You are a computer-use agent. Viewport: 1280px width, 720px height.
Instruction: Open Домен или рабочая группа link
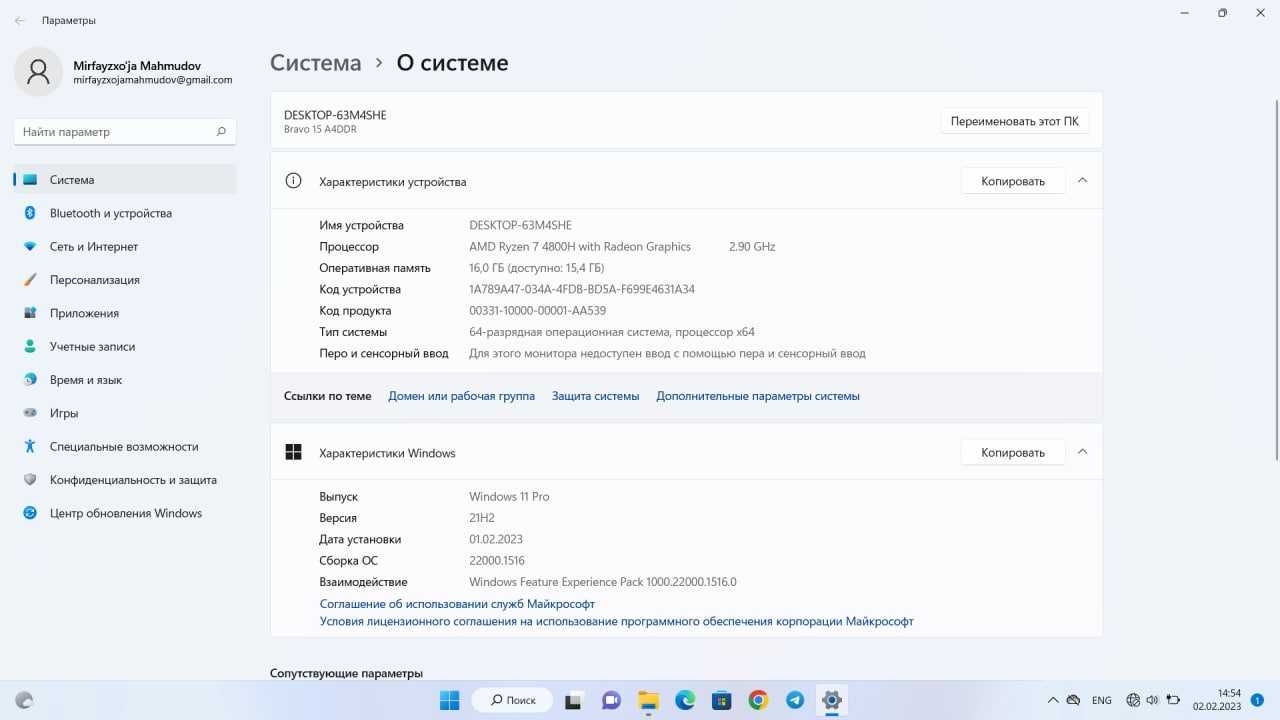click(461, 396)
